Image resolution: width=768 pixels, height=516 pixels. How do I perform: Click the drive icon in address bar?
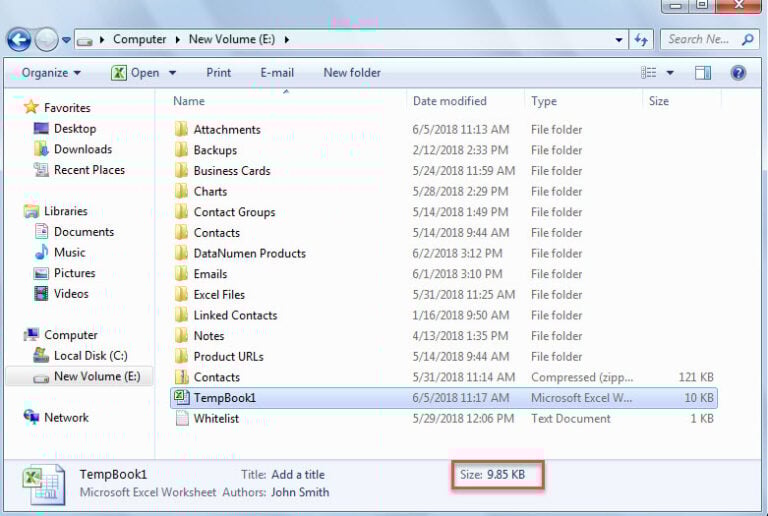click(x=85, y=41)
